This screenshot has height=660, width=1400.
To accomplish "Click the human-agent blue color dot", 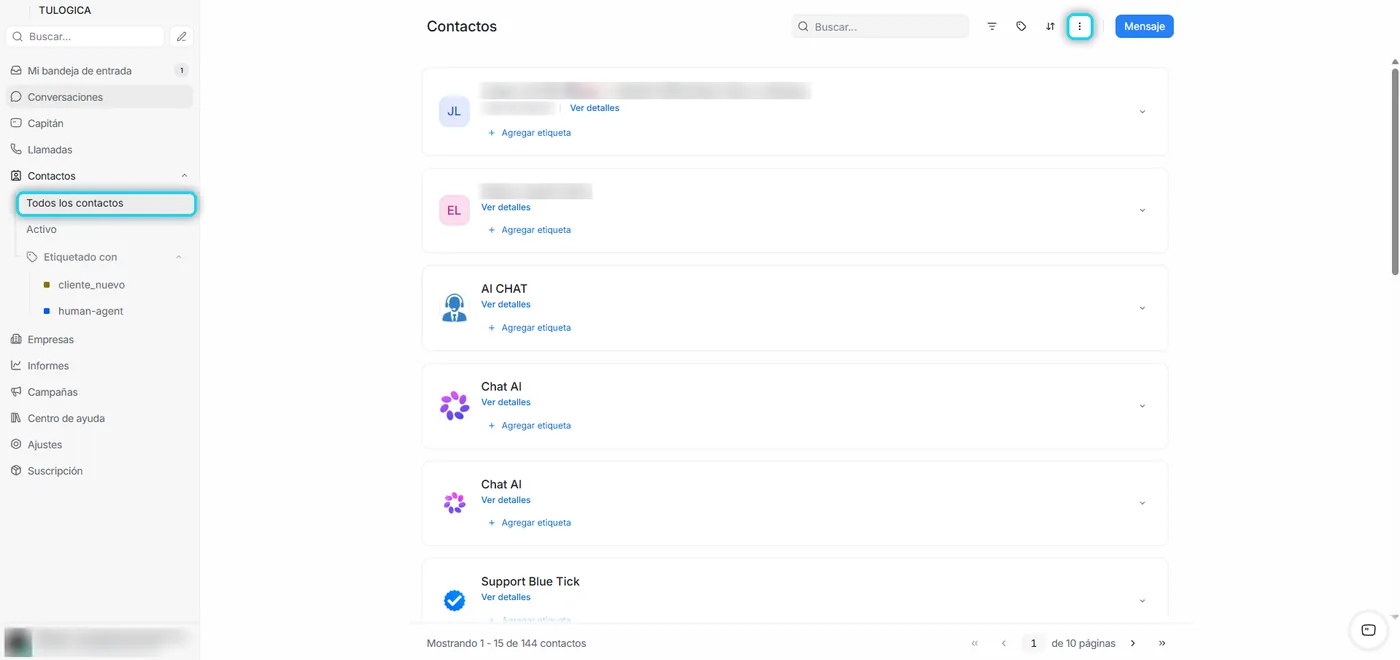I will click(x=47, y=311).
